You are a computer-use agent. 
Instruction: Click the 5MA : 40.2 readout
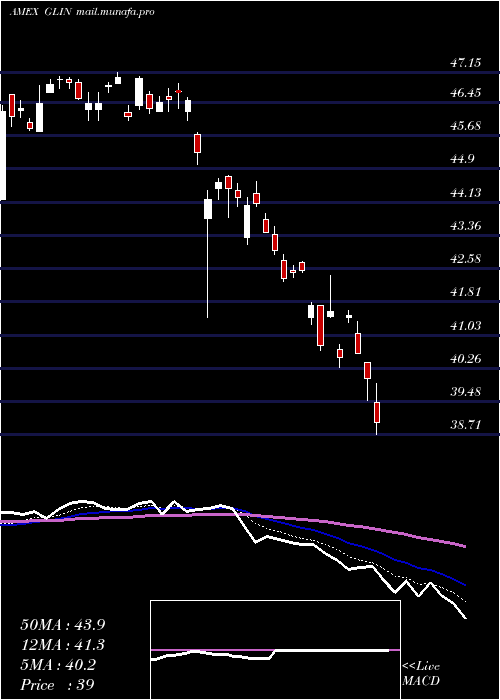[58, 665]
